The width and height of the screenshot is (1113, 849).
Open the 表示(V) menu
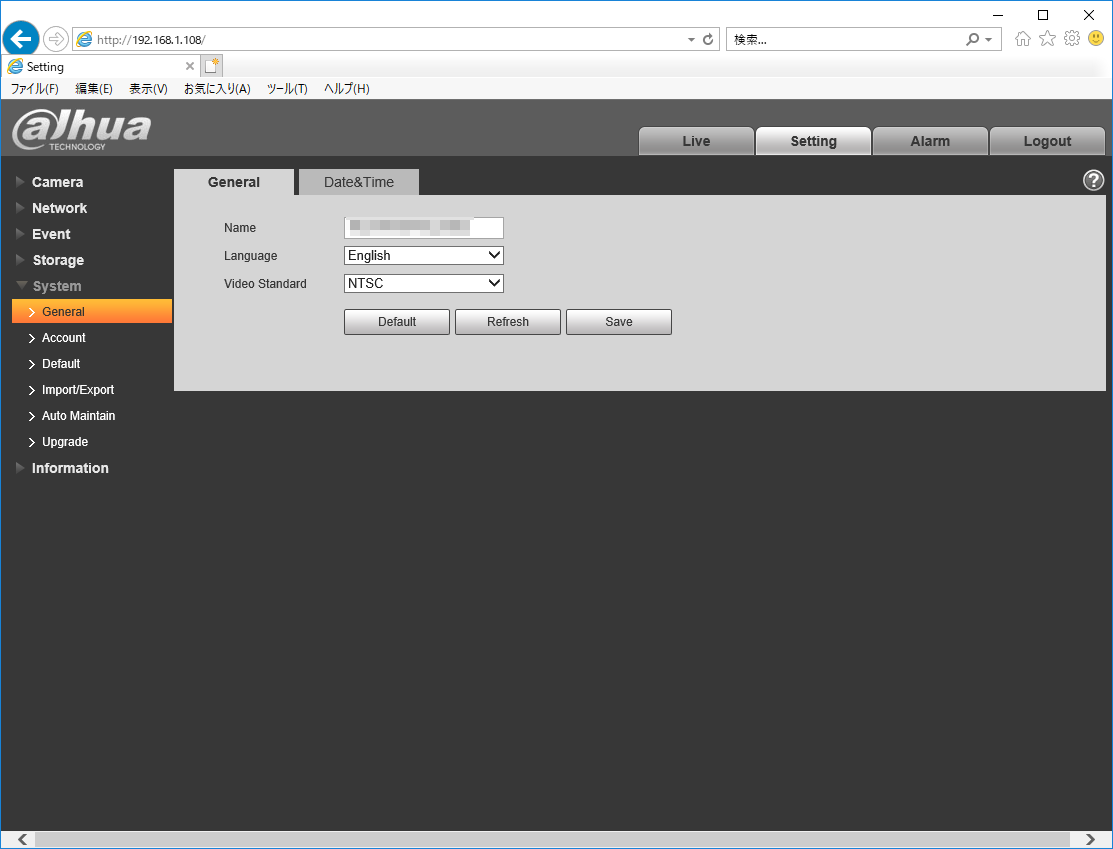(x=148, y=89)
